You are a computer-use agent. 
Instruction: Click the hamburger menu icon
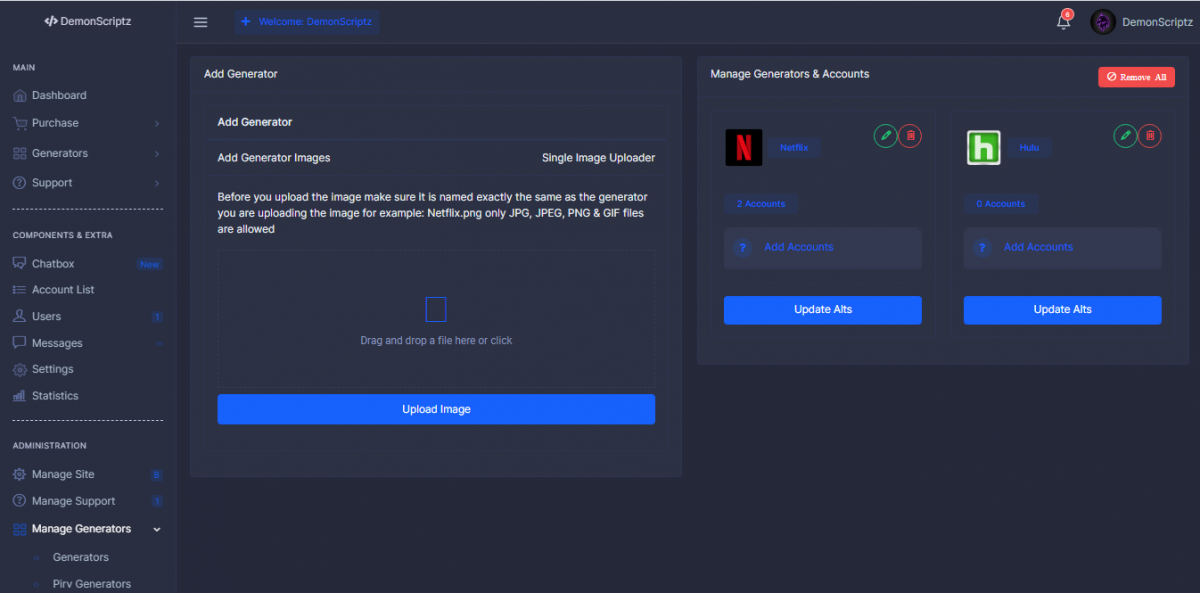tap(200, 22)
